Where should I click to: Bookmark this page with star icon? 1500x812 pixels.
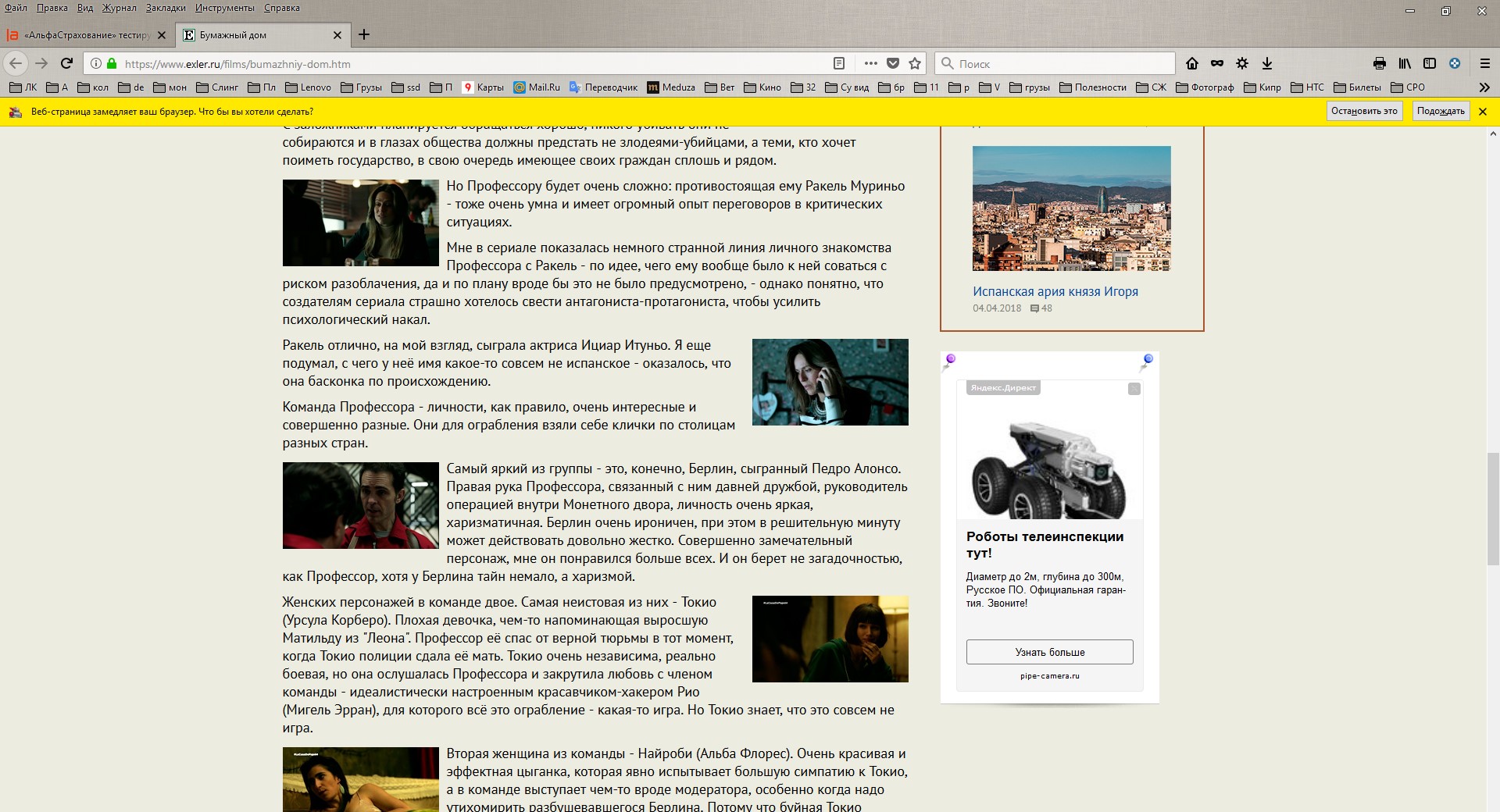[x=915, y=63]
